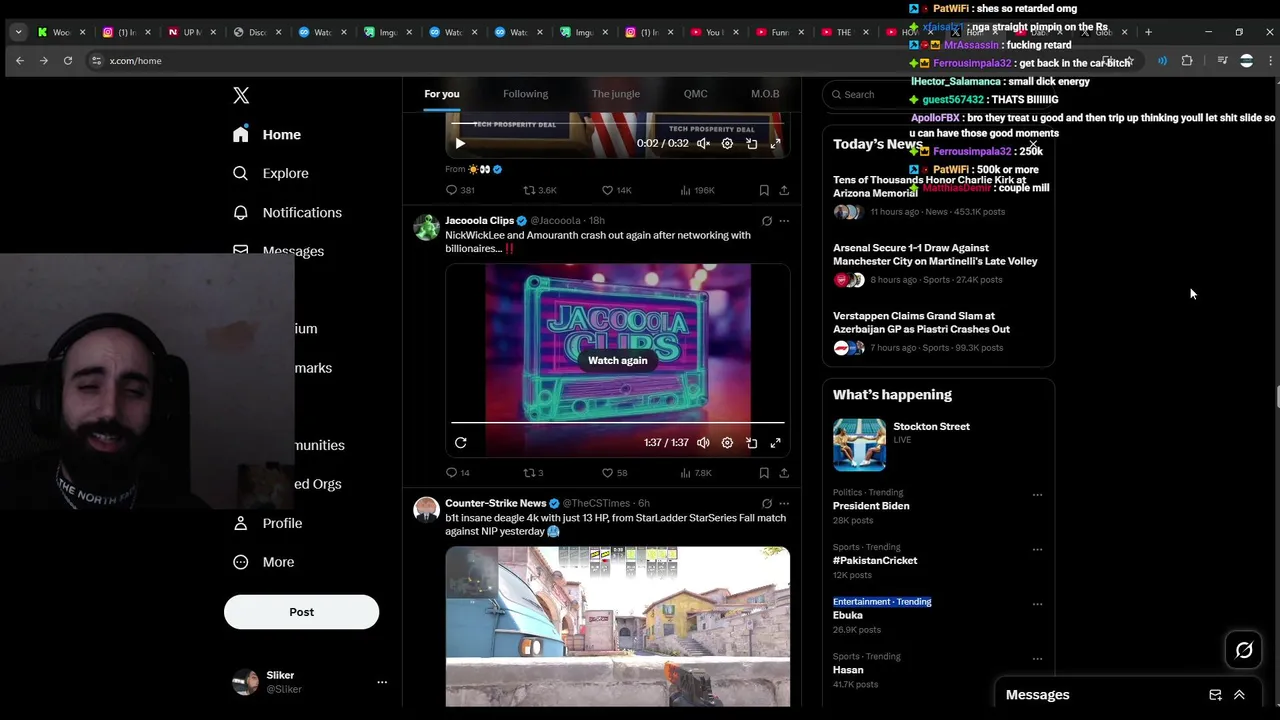This screenshot has width=1280, height=720.
Task: Compose new message in Messages drawer
Action: pos(1215,695)
